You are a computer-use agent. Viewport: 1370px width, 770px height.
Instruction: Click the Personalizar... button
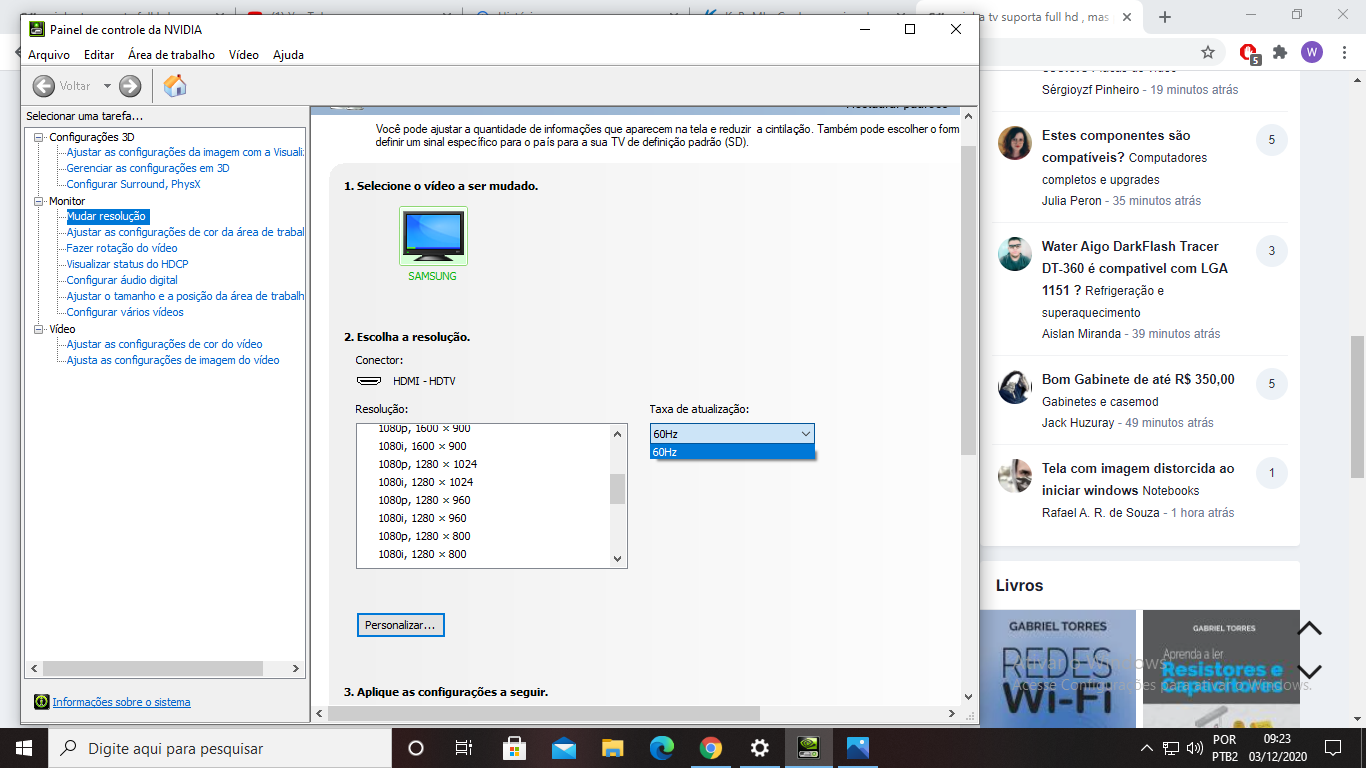400,625
